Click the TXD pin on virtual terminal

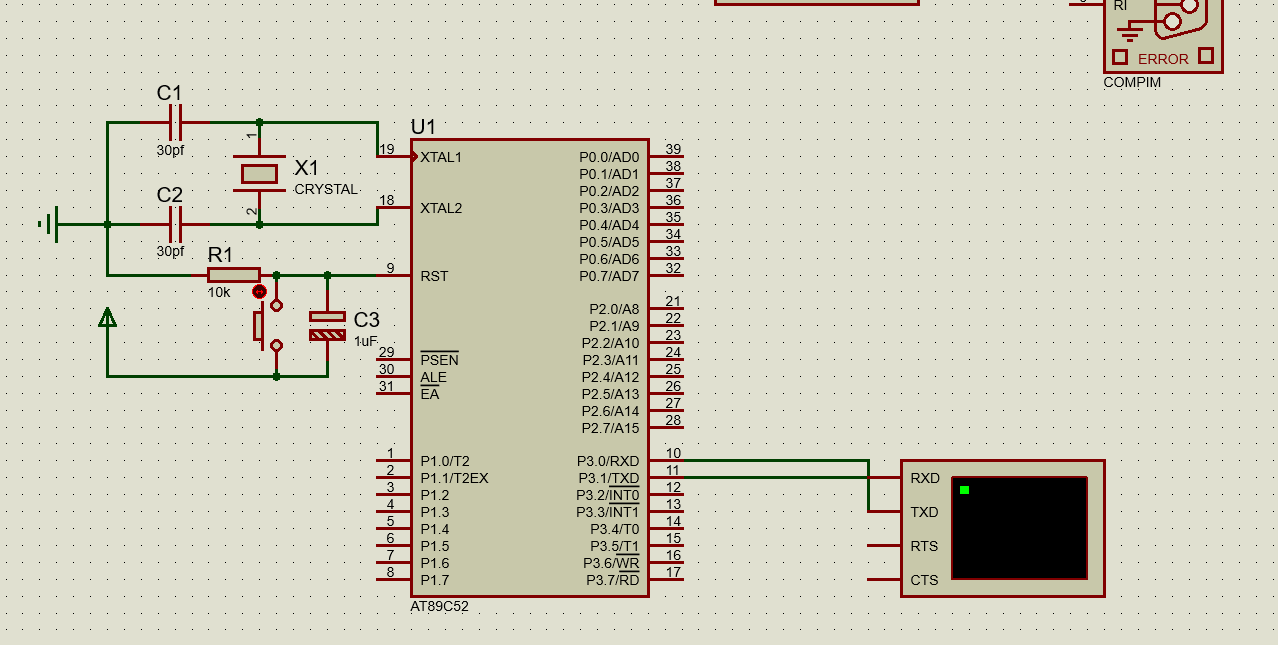(924, 512)
